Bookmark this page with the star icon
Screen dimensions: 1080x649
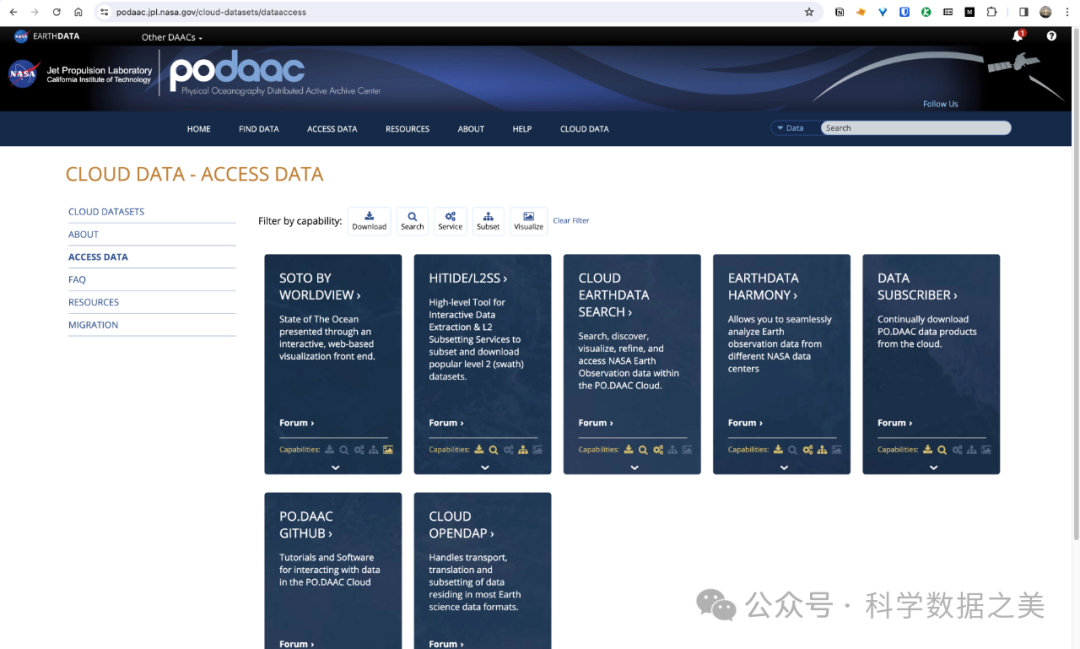pyautogui.click(x=809, y=12)
